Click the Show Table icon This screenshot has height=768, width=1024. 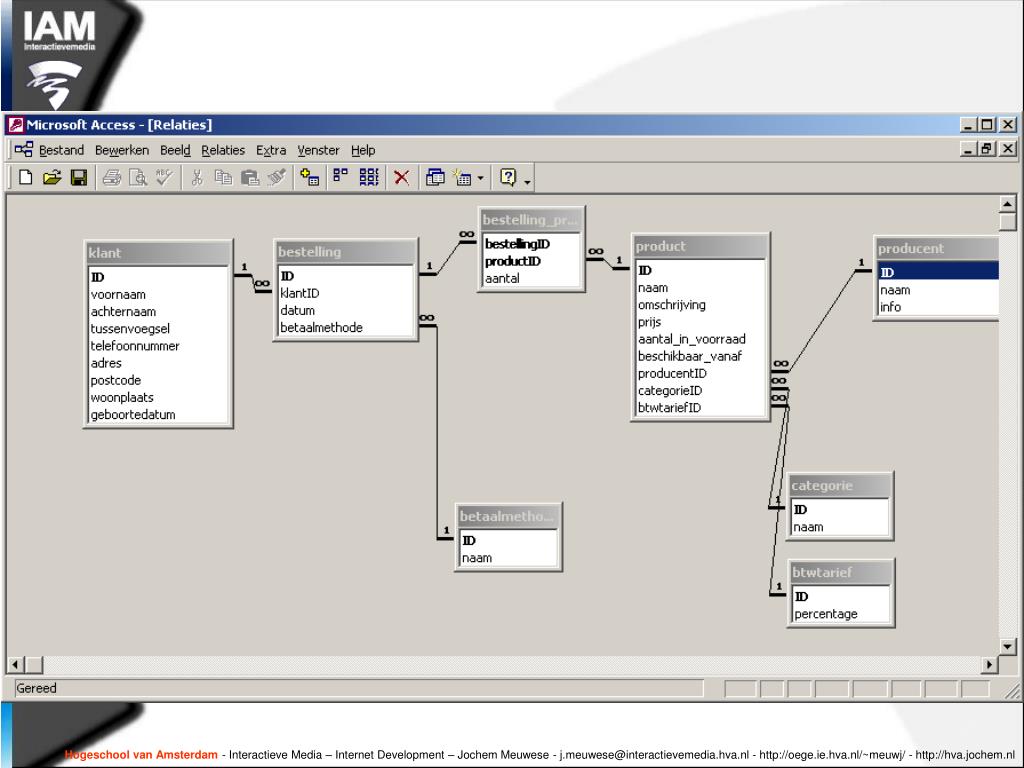click(310, 177)
